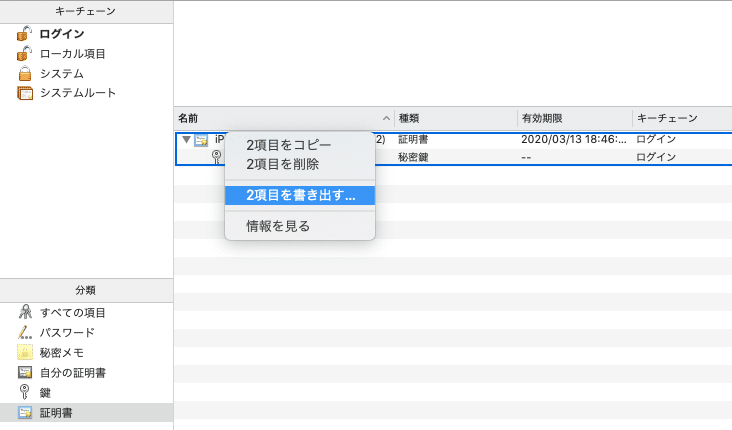Screen dimensions: 732x430
Task: Click the ローカル項目 unlocked padlock icon
Action: pyautogui.click(x=24, y=54)
